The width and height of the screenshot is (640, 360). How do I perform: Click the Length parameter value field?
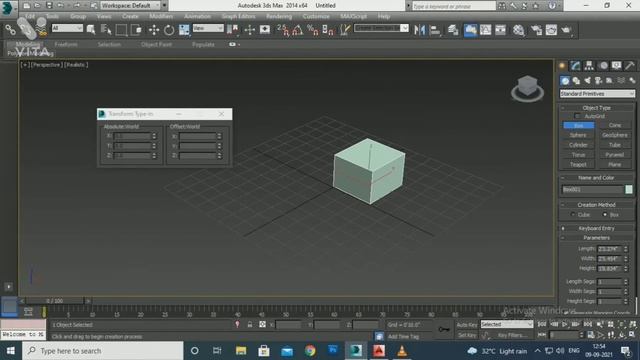609,249
